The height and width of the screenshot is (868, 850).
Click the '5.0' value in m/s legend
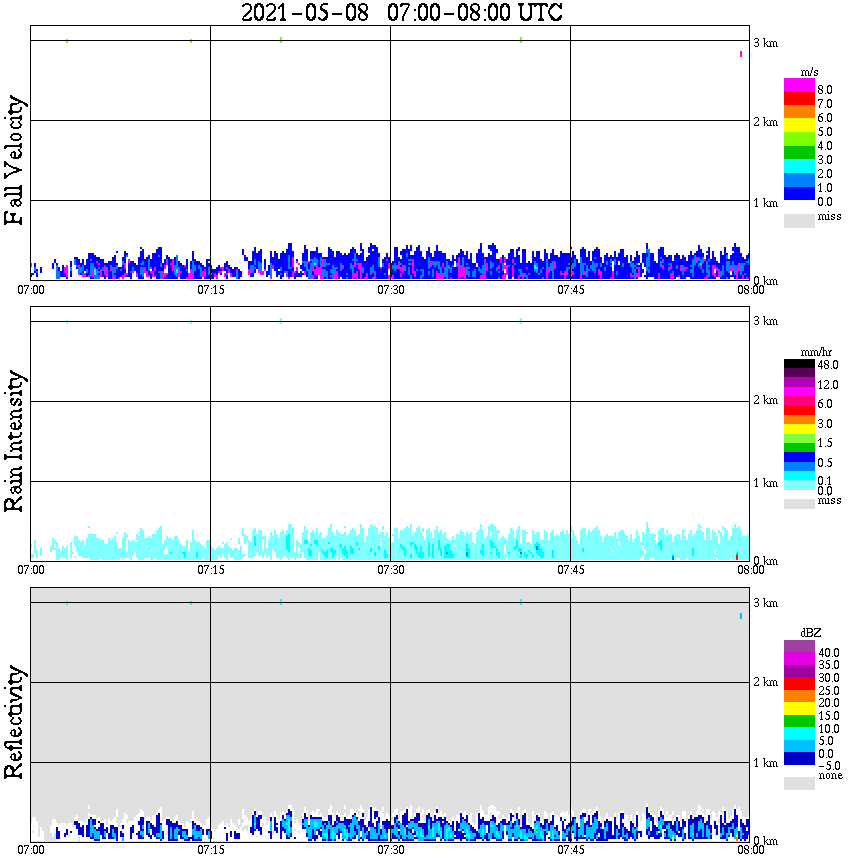[x=825, y=132]
